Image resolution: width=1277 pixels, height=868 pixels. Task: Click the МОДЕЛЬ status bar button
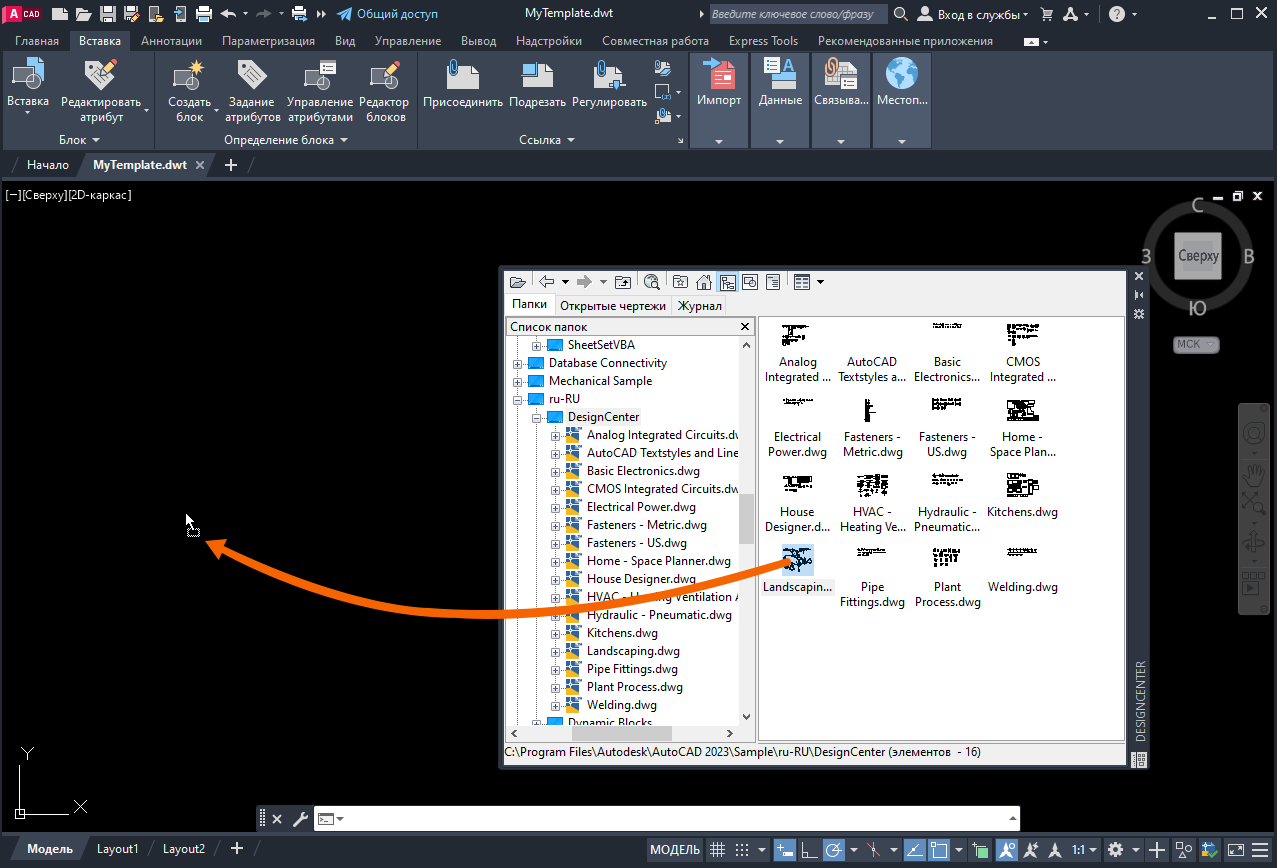tap(675, 849)
